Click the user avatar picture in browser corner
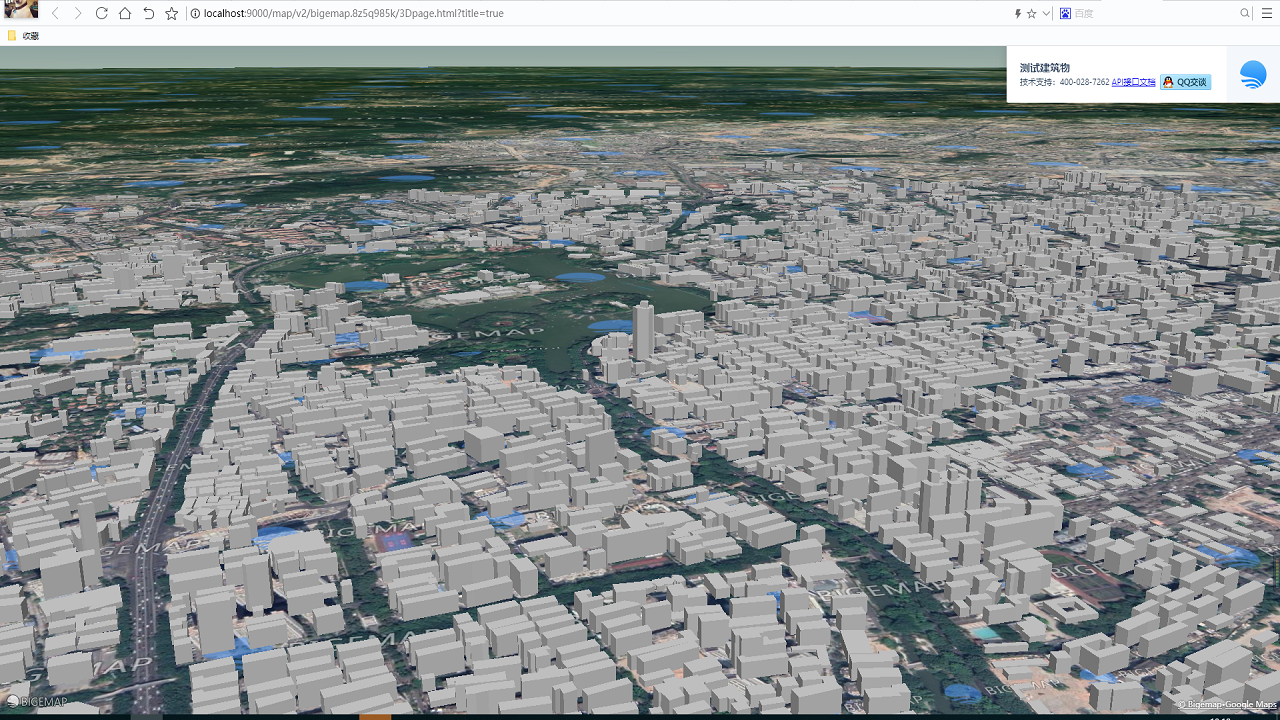Image resolution: width=1280 pixels, height=720 pixels. pos(21,10)
